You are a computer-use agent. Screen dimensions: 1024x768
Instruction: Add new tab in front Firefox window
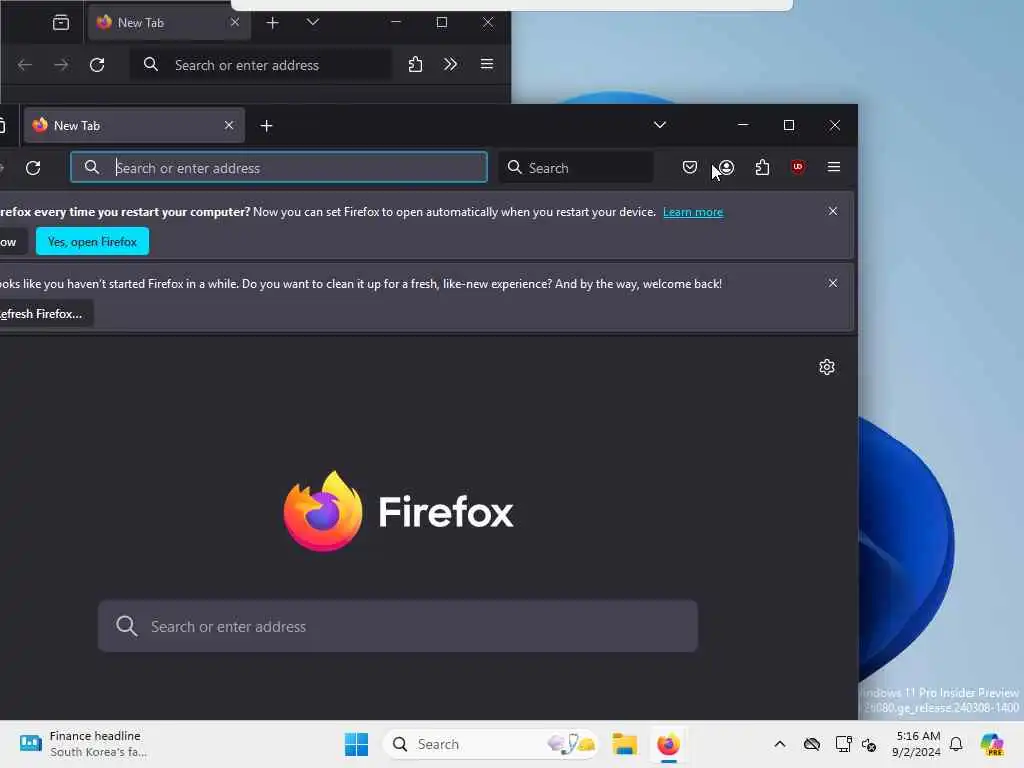[266, 126]
